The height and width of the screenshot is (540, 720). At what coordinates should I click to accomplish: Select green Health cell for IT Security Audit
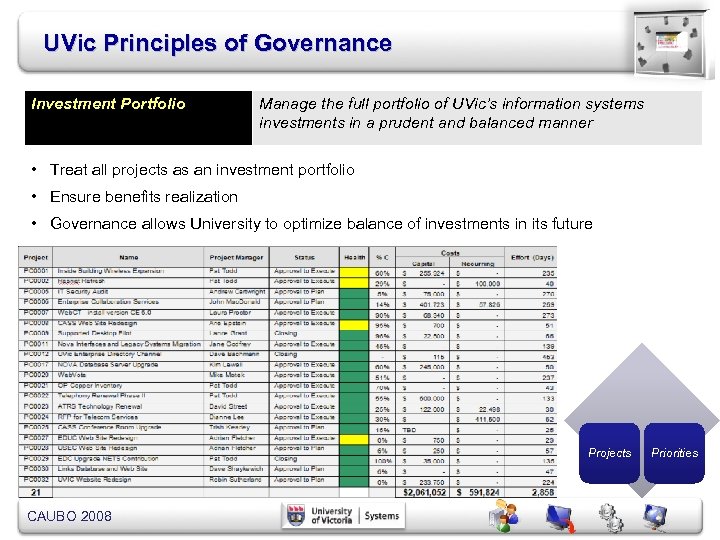[354, 293]
